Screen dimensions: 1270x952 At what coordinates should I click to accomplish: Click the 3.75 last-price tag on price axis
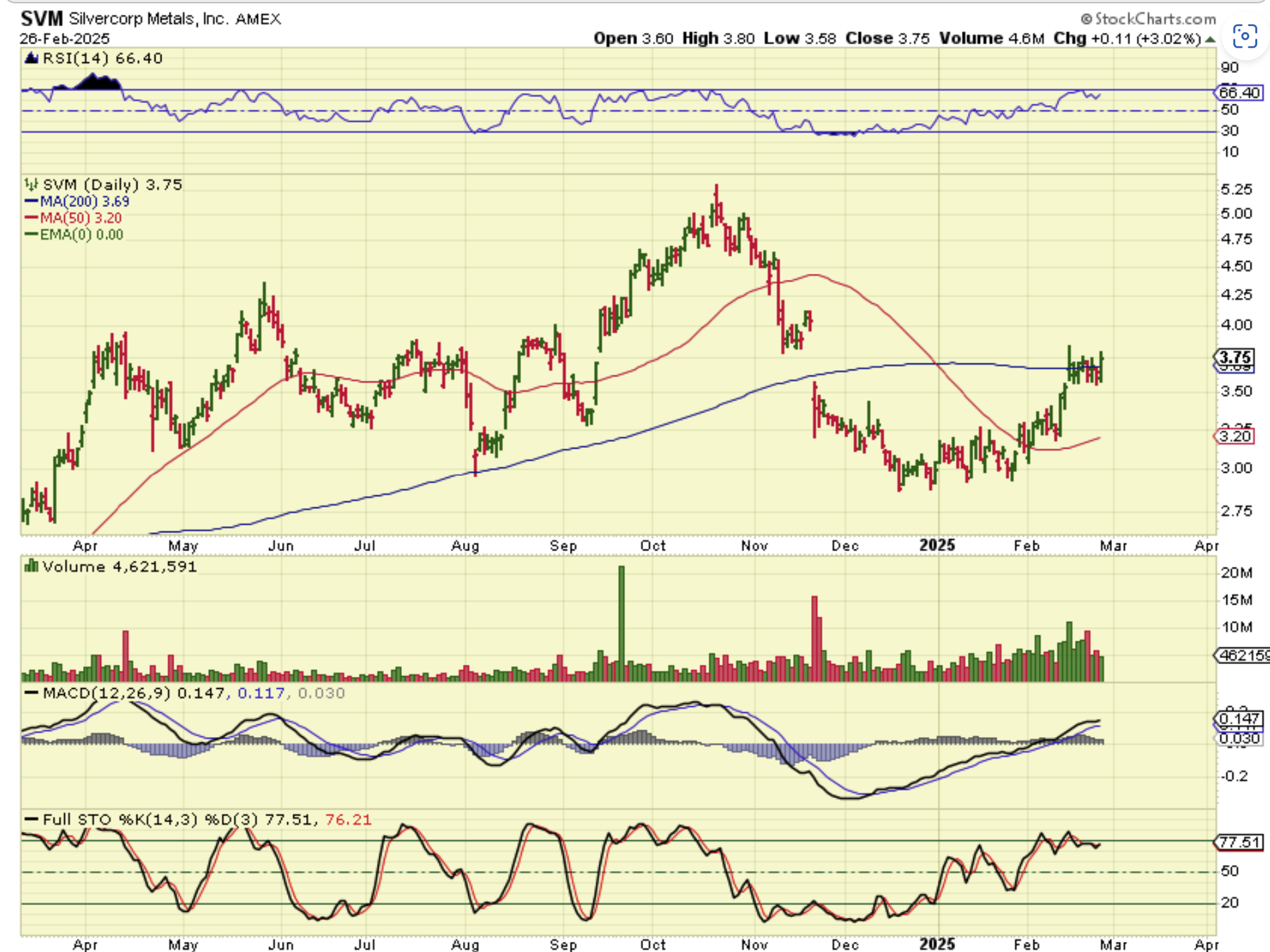click(1234, 358)
